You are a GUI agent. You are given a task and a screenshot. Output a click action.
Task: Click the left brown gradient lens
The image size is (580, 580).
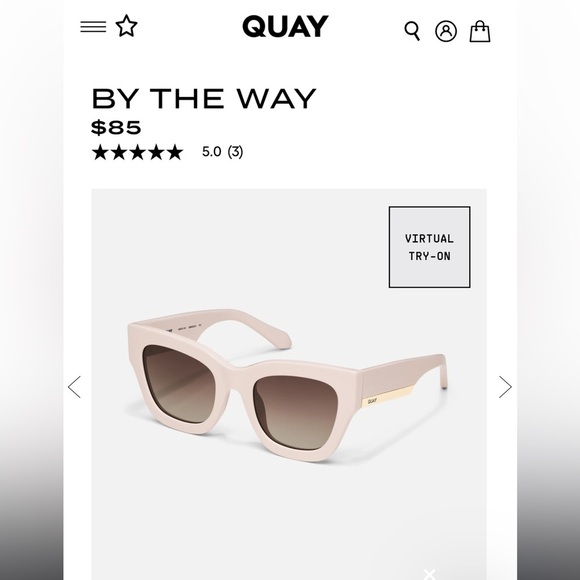click(180, 384)
